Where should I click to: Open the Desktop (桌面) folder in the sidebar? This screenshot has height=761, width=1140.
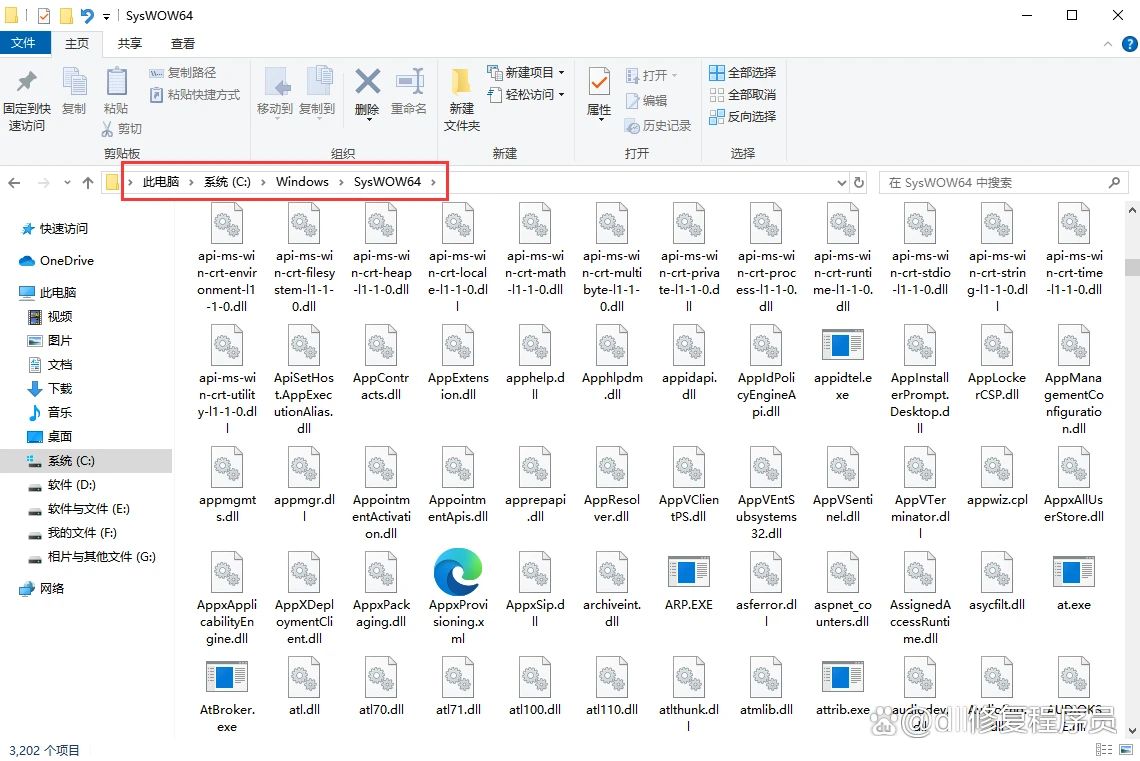pos(50,436)
